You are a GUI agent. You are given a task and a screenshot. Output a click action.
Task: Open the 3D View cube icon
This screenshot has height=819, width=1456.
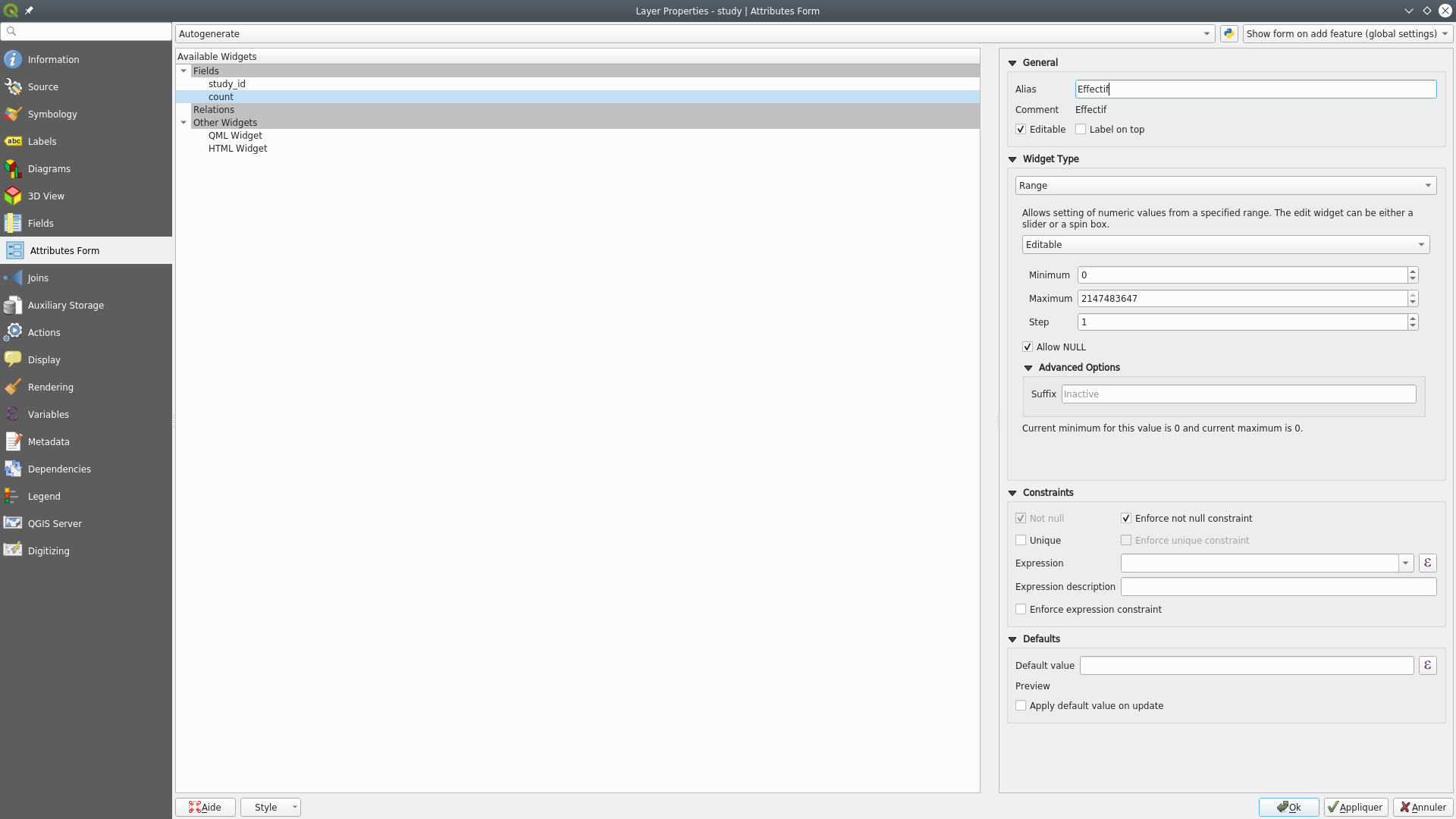point(13,196)
